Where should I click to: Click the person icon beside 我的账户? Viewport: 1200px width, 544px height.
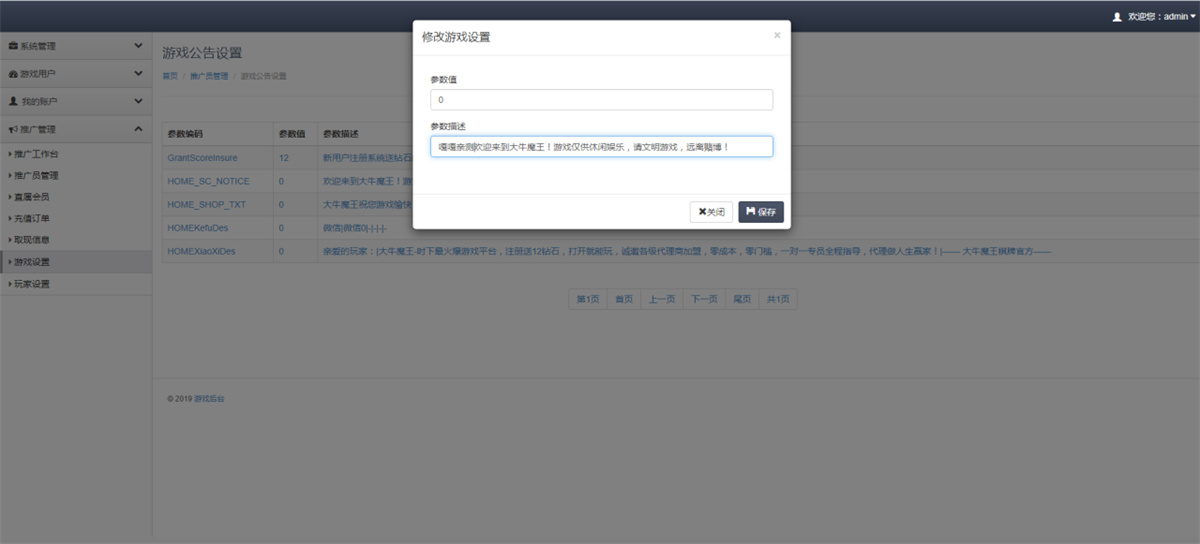tap(13, 102)
